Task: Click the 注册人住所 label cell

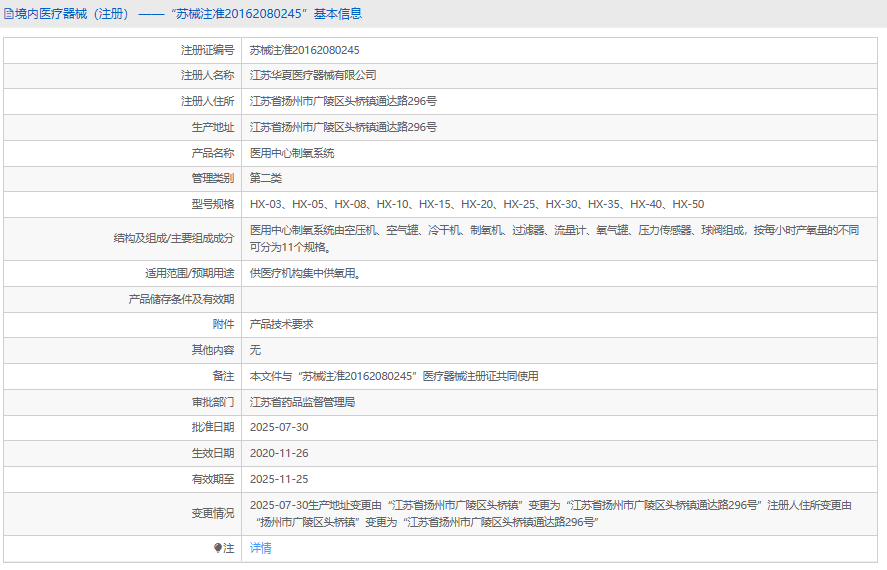Action: click(123, 101)
